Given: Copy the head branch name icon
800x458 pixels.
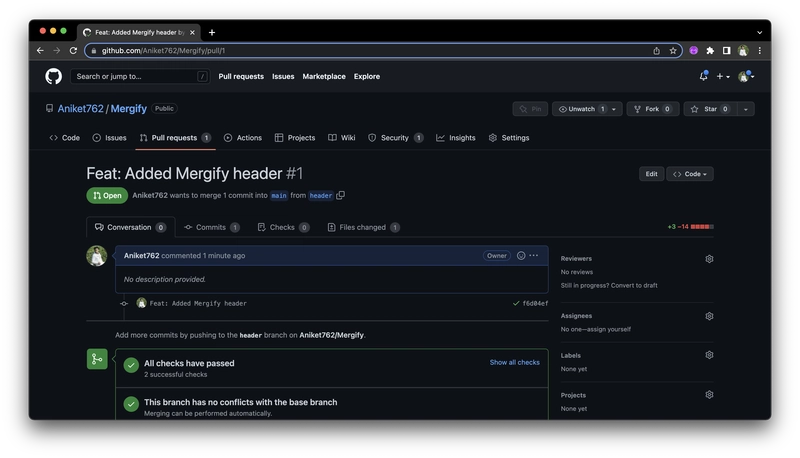Looking at the screenshot, I should point(340,195).
